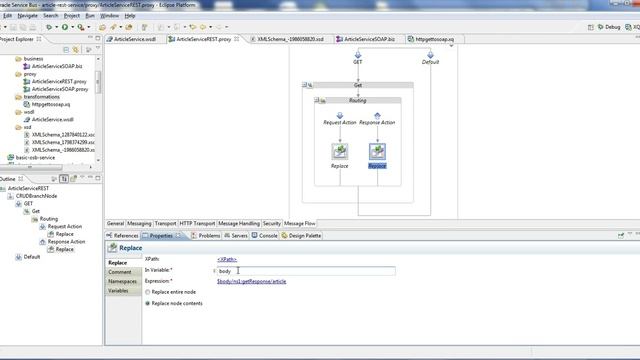The width and height of the screenshot is (640, 360).
Task: Switch to the Messaging editor tab
Action: click(139, 224)
